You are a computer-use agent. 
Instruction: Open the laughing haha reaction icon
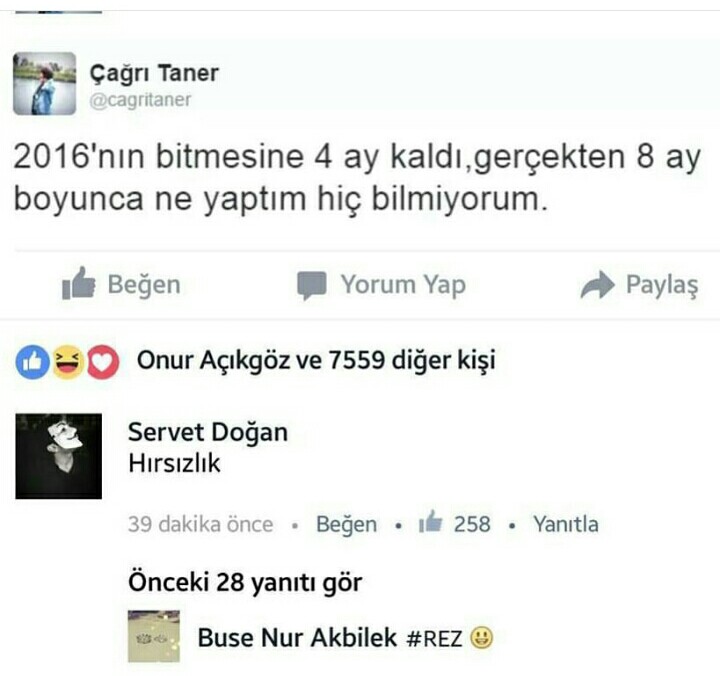click(68, 362)
